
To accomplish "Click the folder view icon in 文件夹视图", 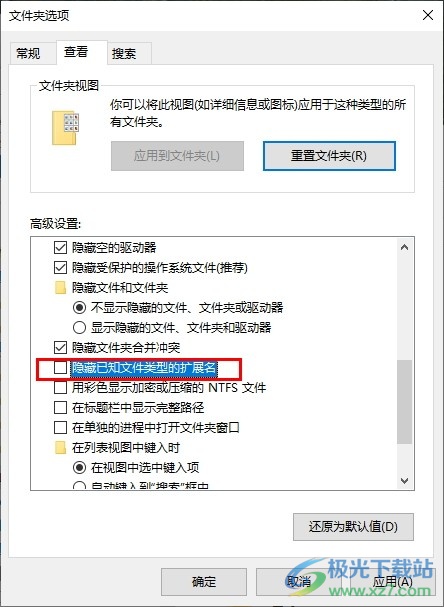I will (65, 128).
